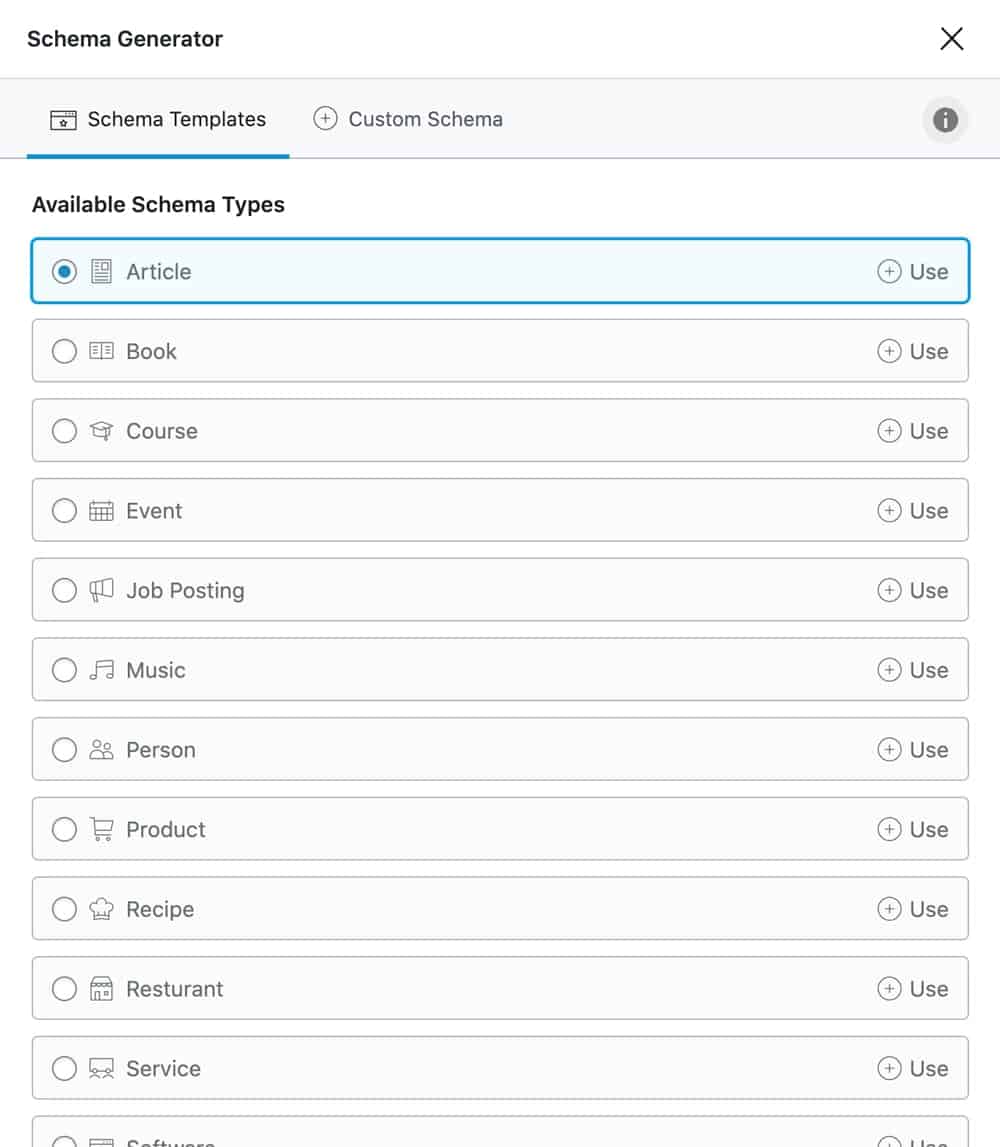Click the Book schema icon
Image resolution: width=1000 pixels, height=1147 pixels.
pyautogui.click(x=101, y=351)
